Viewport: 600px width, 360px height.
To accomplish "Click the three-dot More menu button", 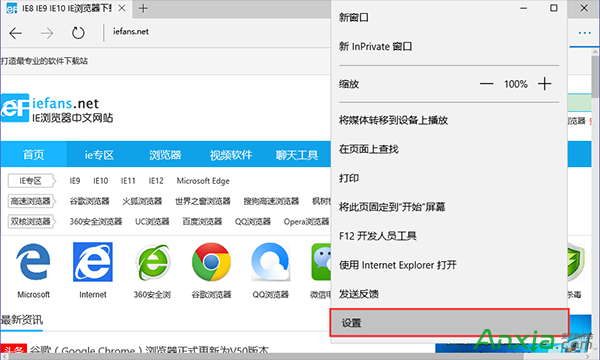I will [584, 33].
